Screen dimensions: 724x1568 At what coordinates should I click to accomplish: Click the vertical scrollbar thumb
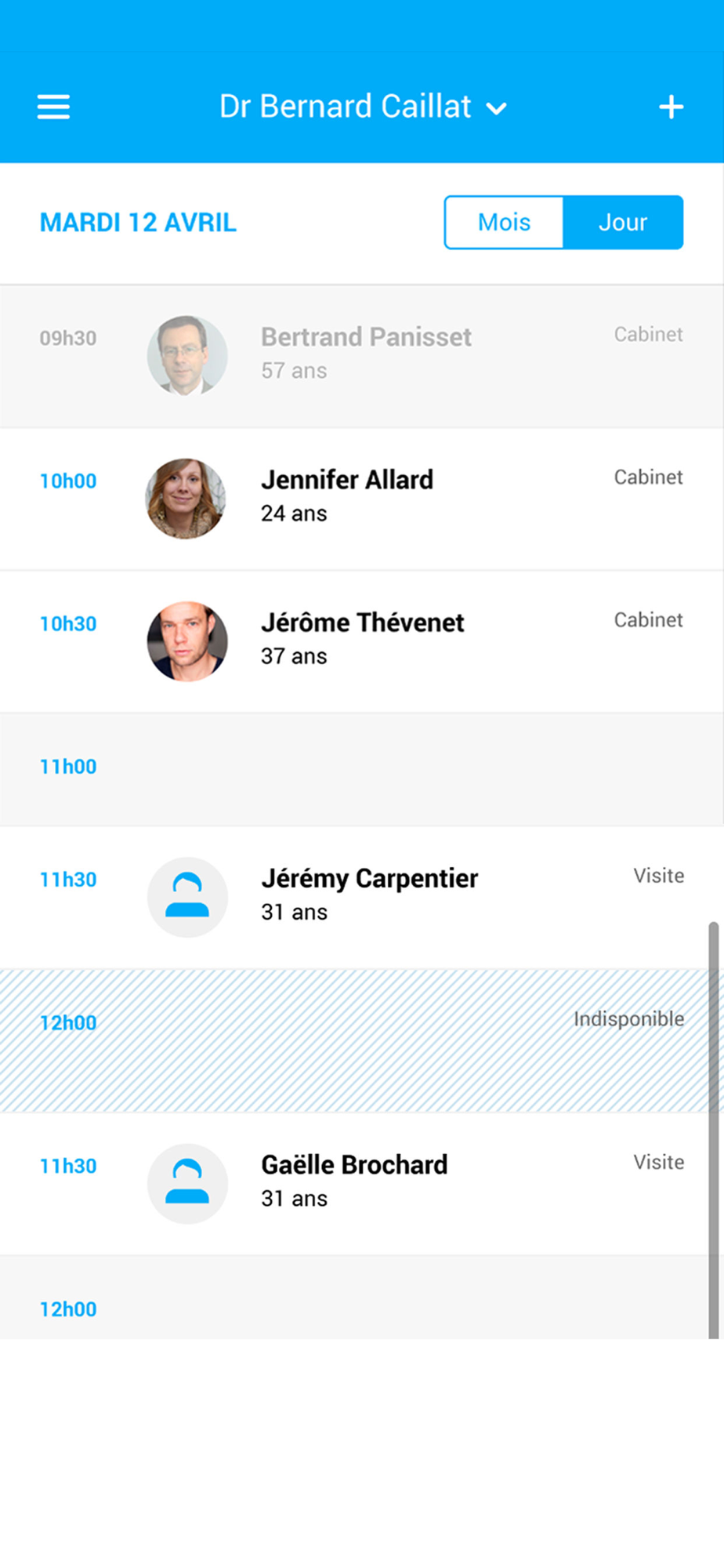pos(714,1131)
